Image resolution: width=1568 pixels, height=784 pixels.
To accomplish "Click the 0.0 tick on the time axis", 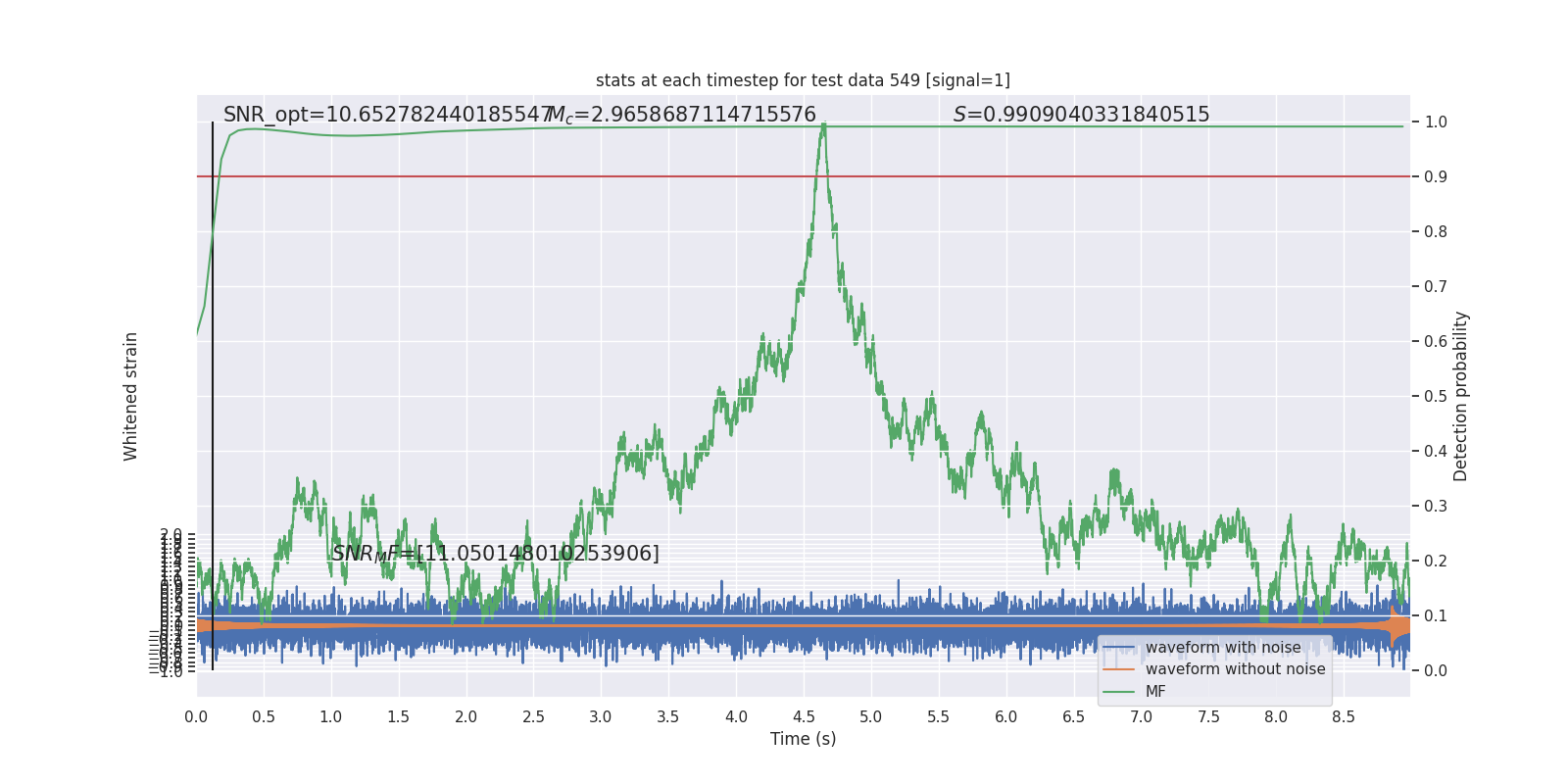I will (x=197, y=717).
